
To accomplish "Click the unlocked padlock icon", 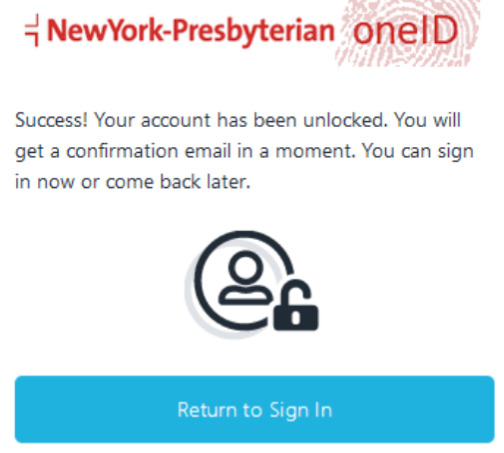I will tap(296, 305).
